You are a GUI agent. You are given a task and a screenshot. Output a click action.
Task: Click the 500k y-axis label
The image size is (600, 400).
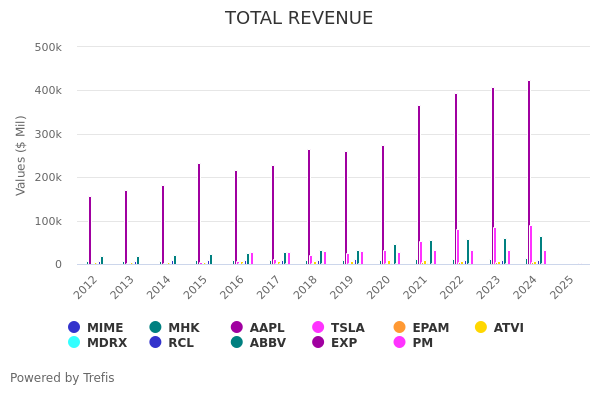pos(48,47)
